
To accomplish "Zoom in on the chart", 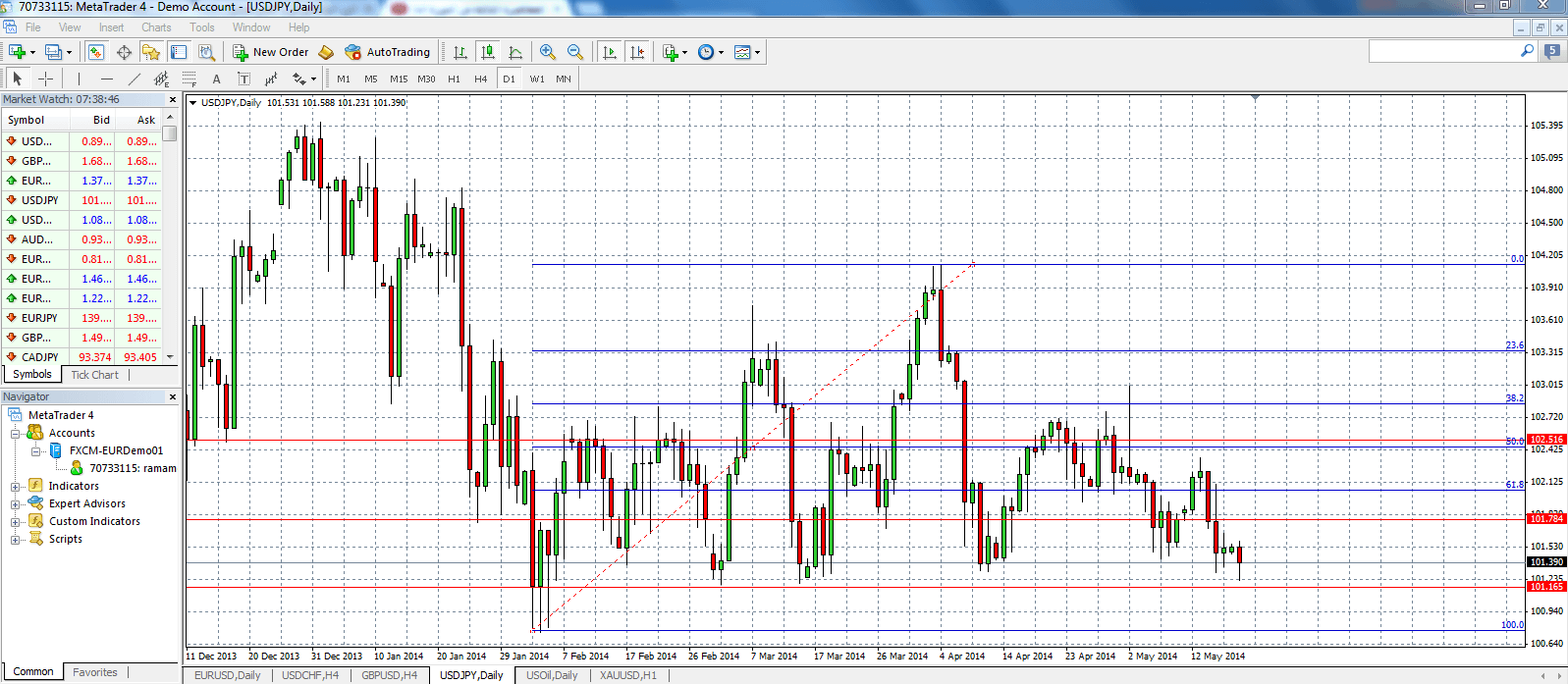I will pyautogui.click(x=548, y=52).
